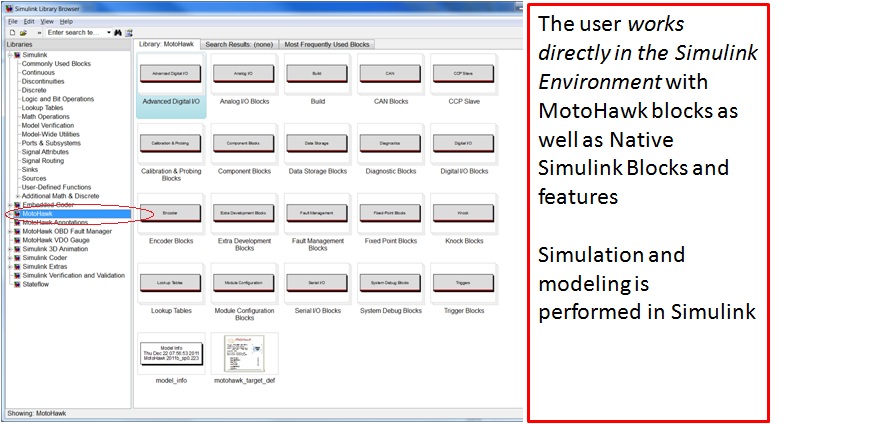Open the Diagnostic Blocks library

[391, 143]
